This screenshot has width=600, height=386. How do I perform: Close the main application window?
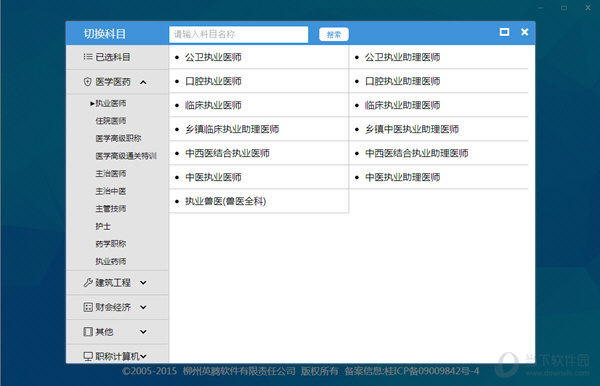coord(588,8)
